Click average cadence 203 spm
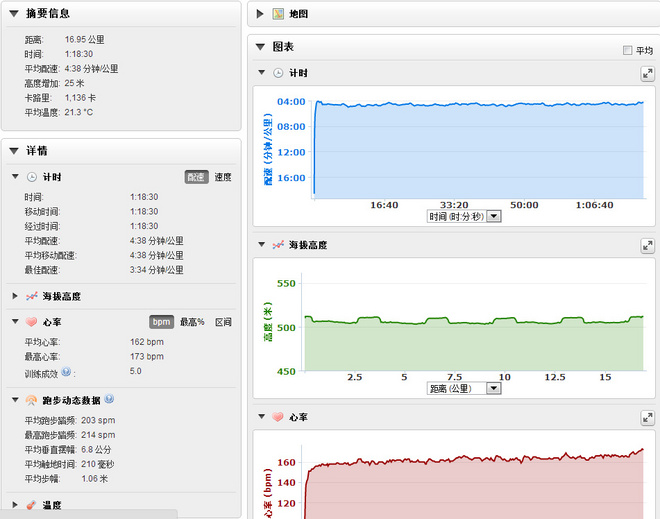The image size is (660, 519). point(98,421)
